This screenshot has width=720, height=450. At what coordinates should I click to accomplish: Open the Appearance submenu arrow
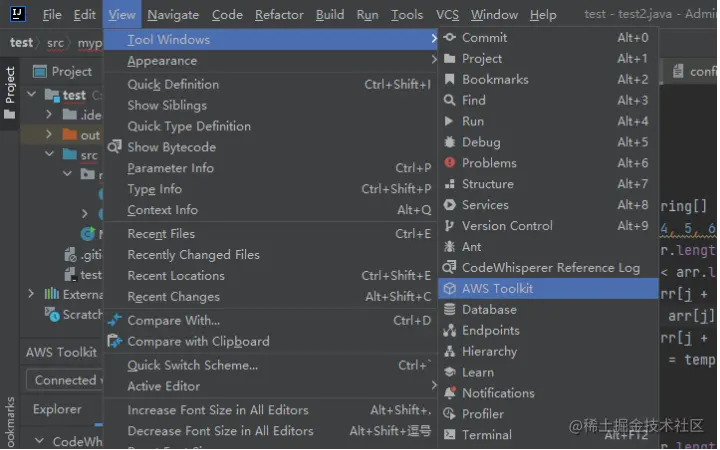(x=433, y=60)
